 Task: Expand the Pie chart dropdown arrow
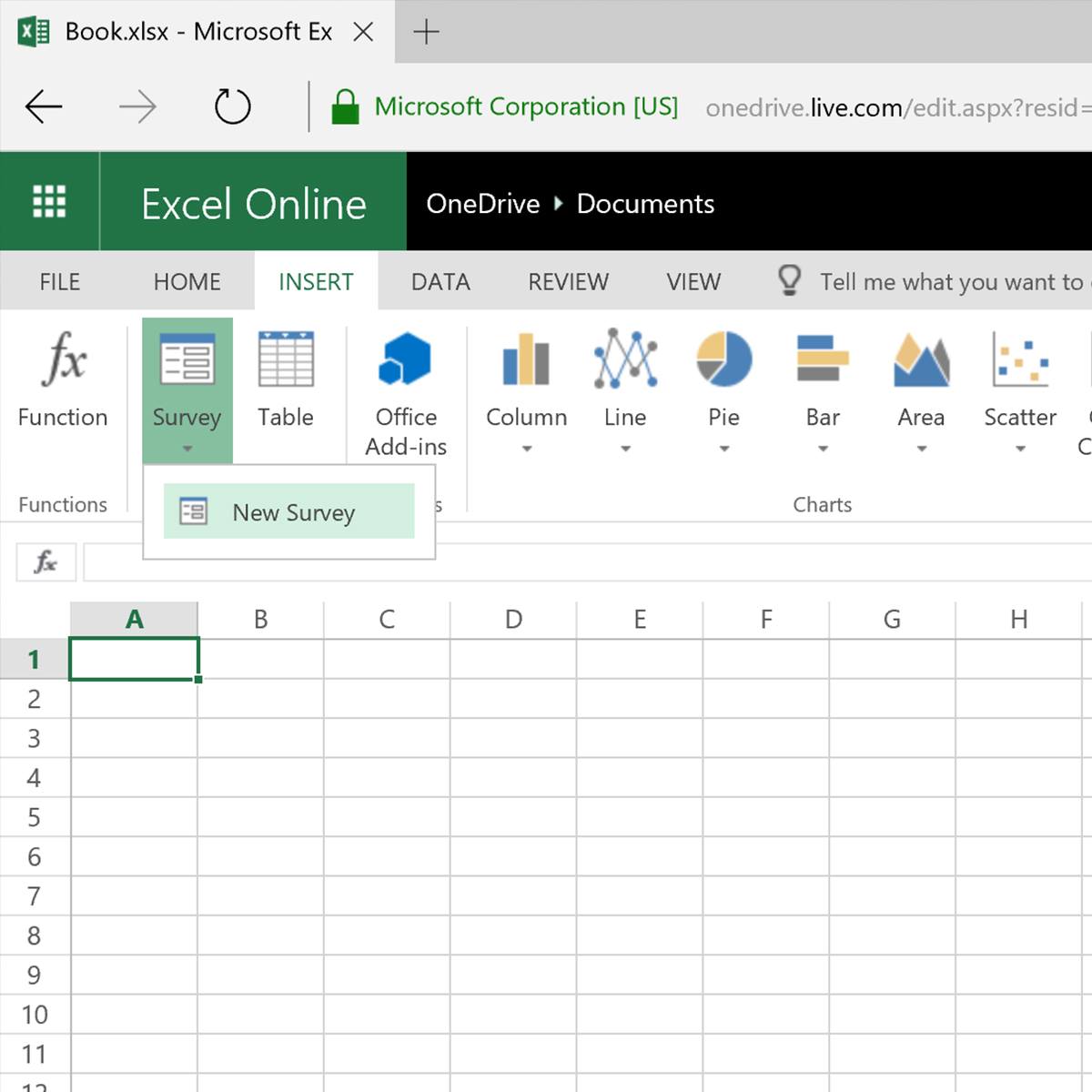point(724,449)
